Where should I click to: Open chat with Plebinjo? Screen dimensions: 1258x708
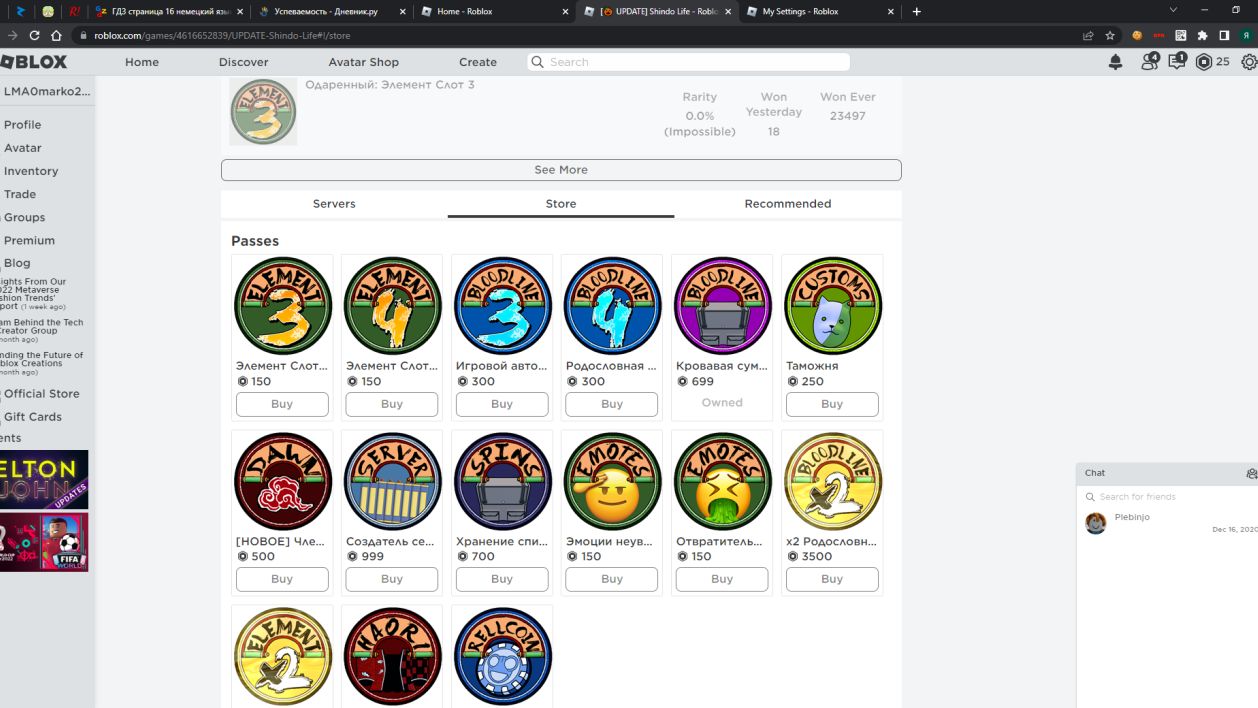(x=1167, y=523)
